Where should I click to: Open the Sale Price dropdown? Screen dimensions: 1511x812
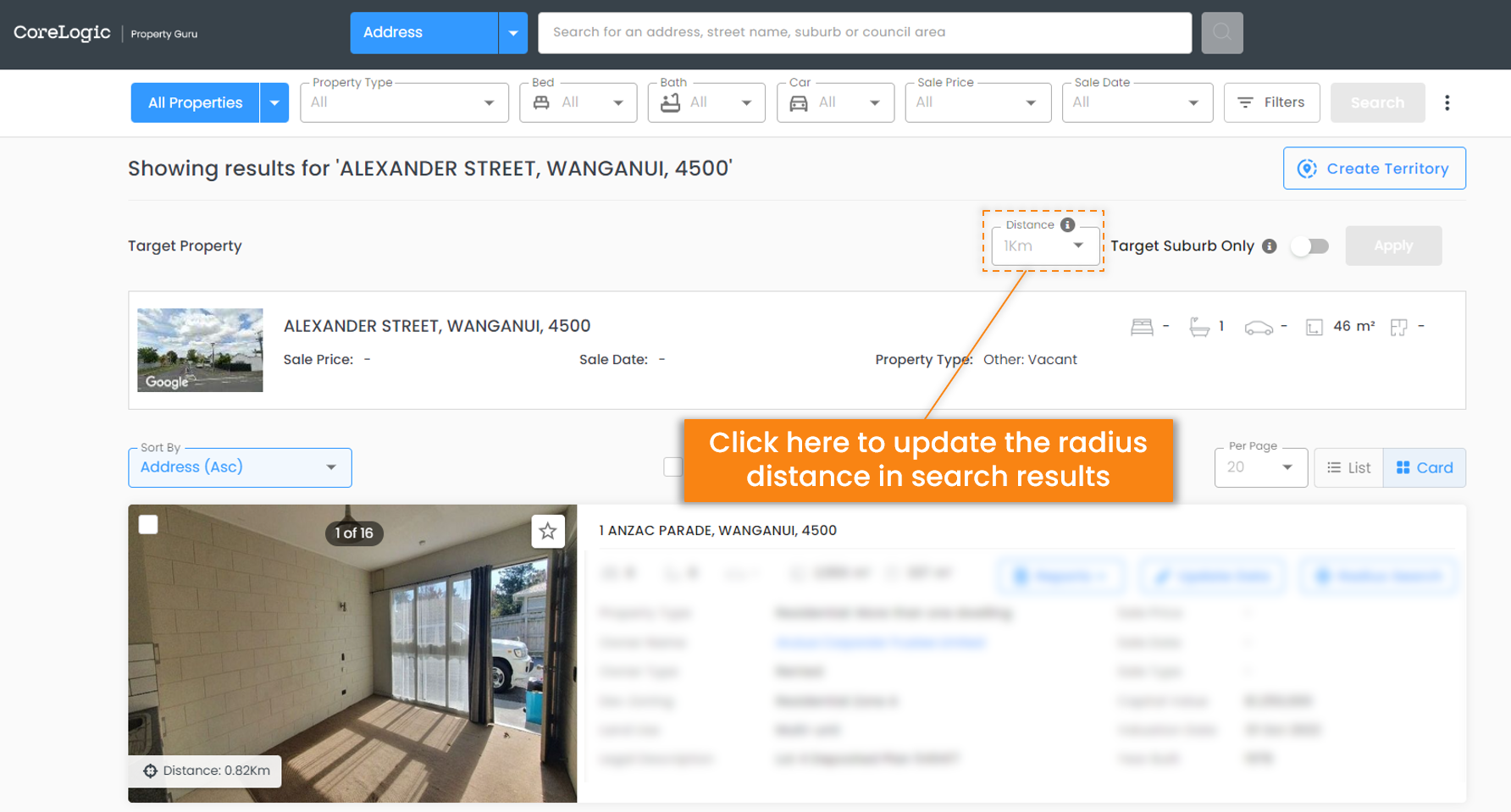point(978,102)
